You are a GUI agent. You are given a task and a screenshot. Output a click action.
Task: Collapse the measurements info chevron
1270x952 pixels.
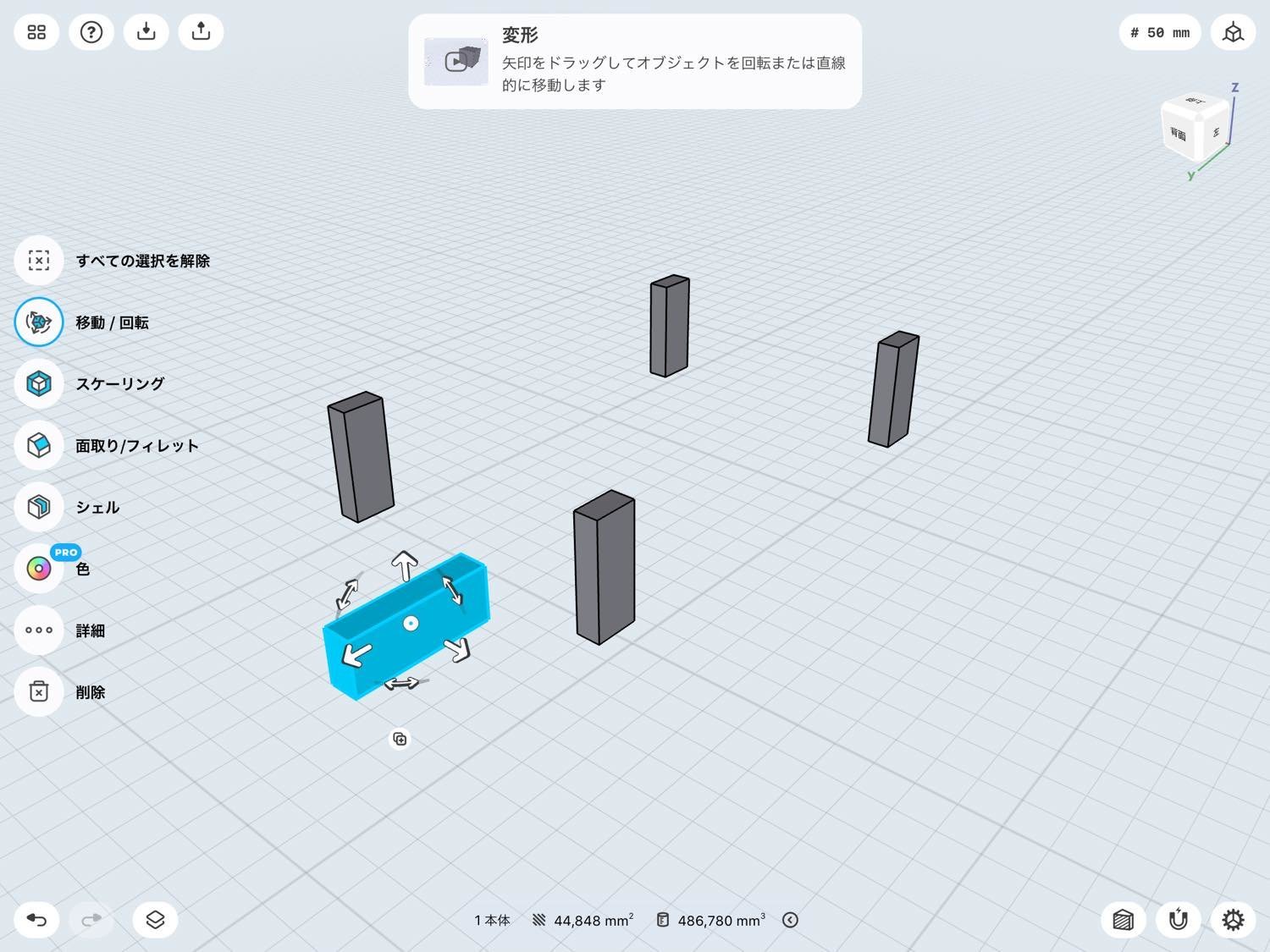point(790,920)
